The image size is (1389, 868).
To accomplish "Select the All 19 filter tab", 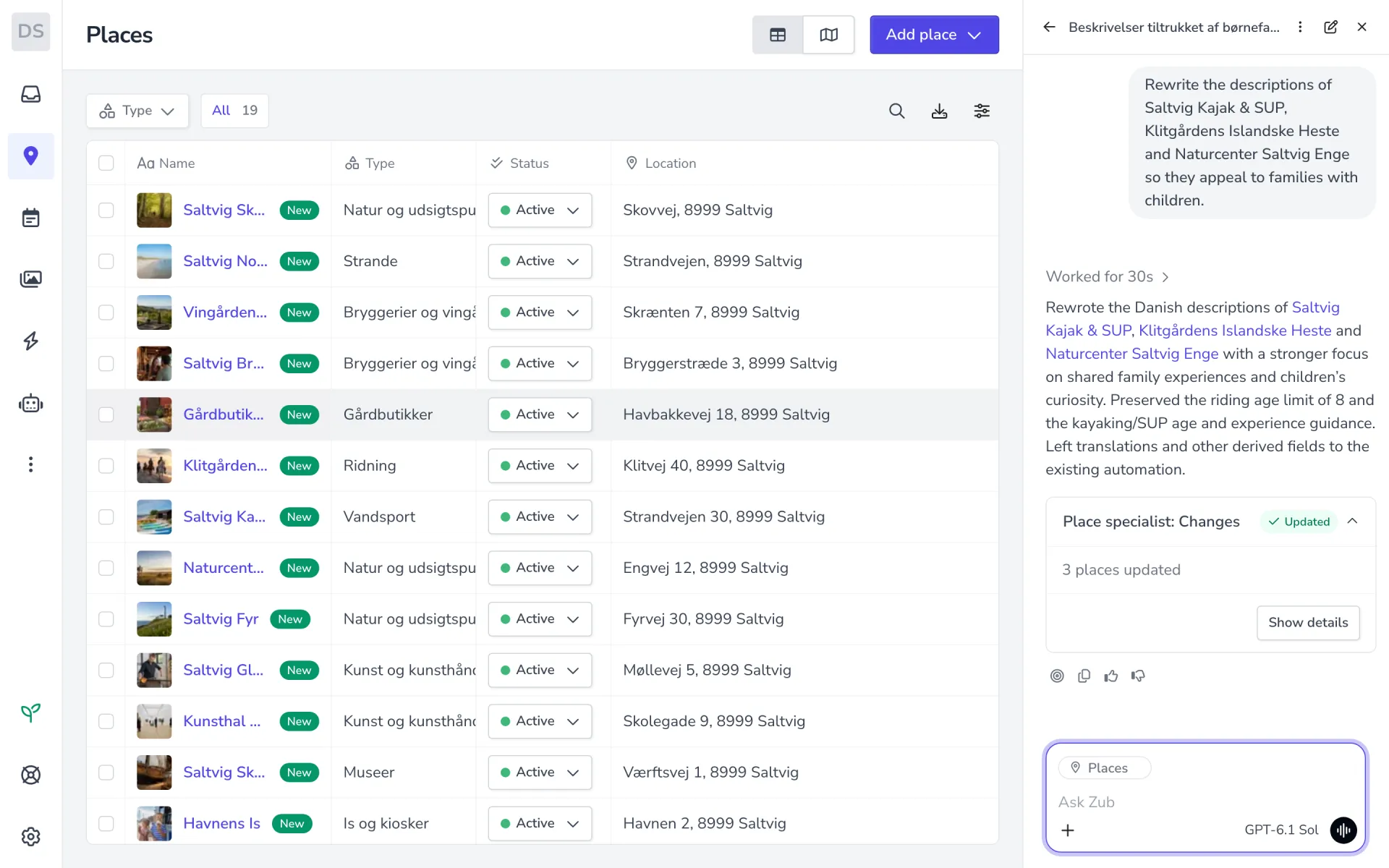I will [234, 111].
